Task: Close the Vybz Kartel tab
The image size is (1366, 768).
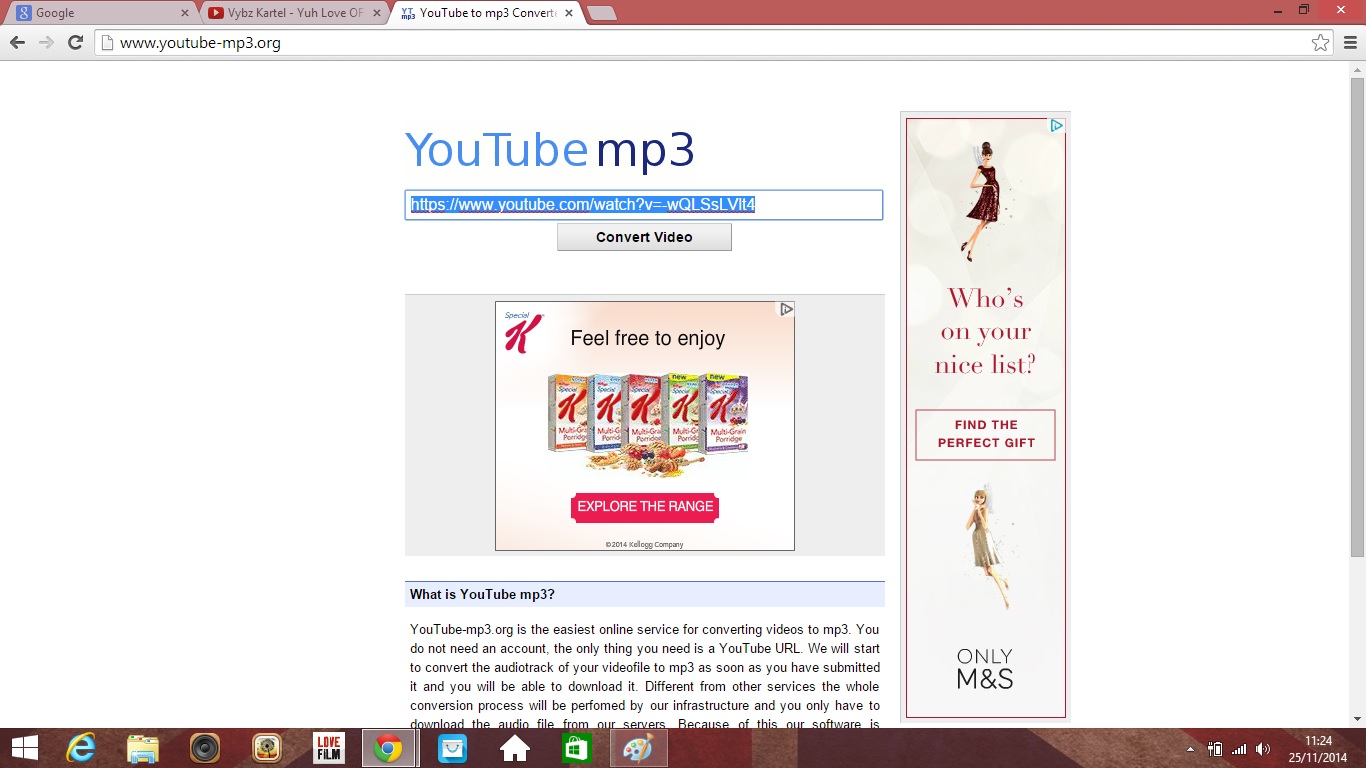Action: pyautogui.click(x=377, y=13)
